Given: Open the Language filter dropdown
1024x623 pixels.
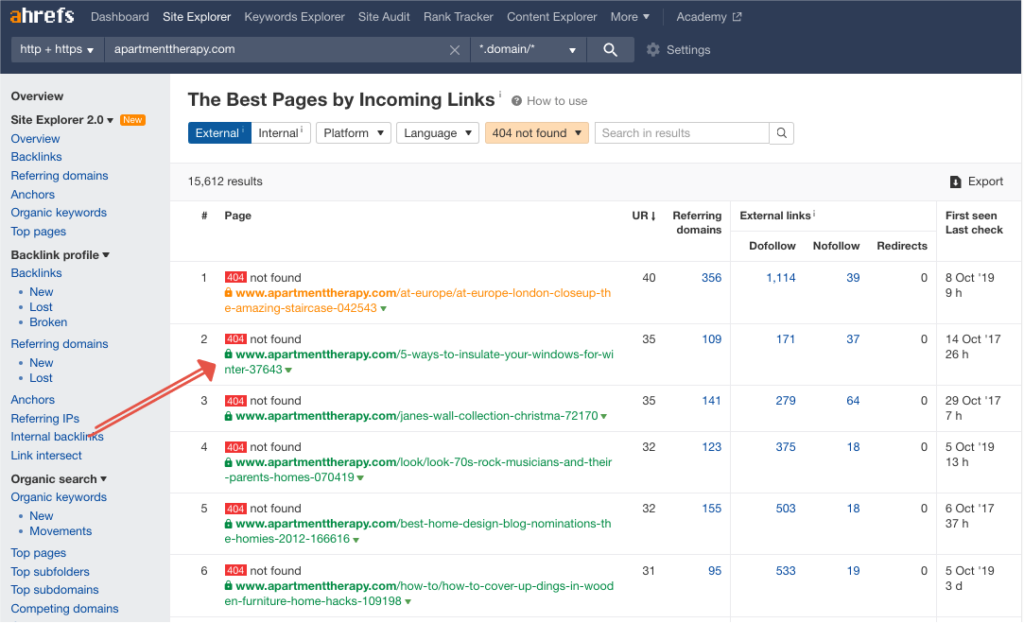Looking at the screenshot, I should coord(437,133).
